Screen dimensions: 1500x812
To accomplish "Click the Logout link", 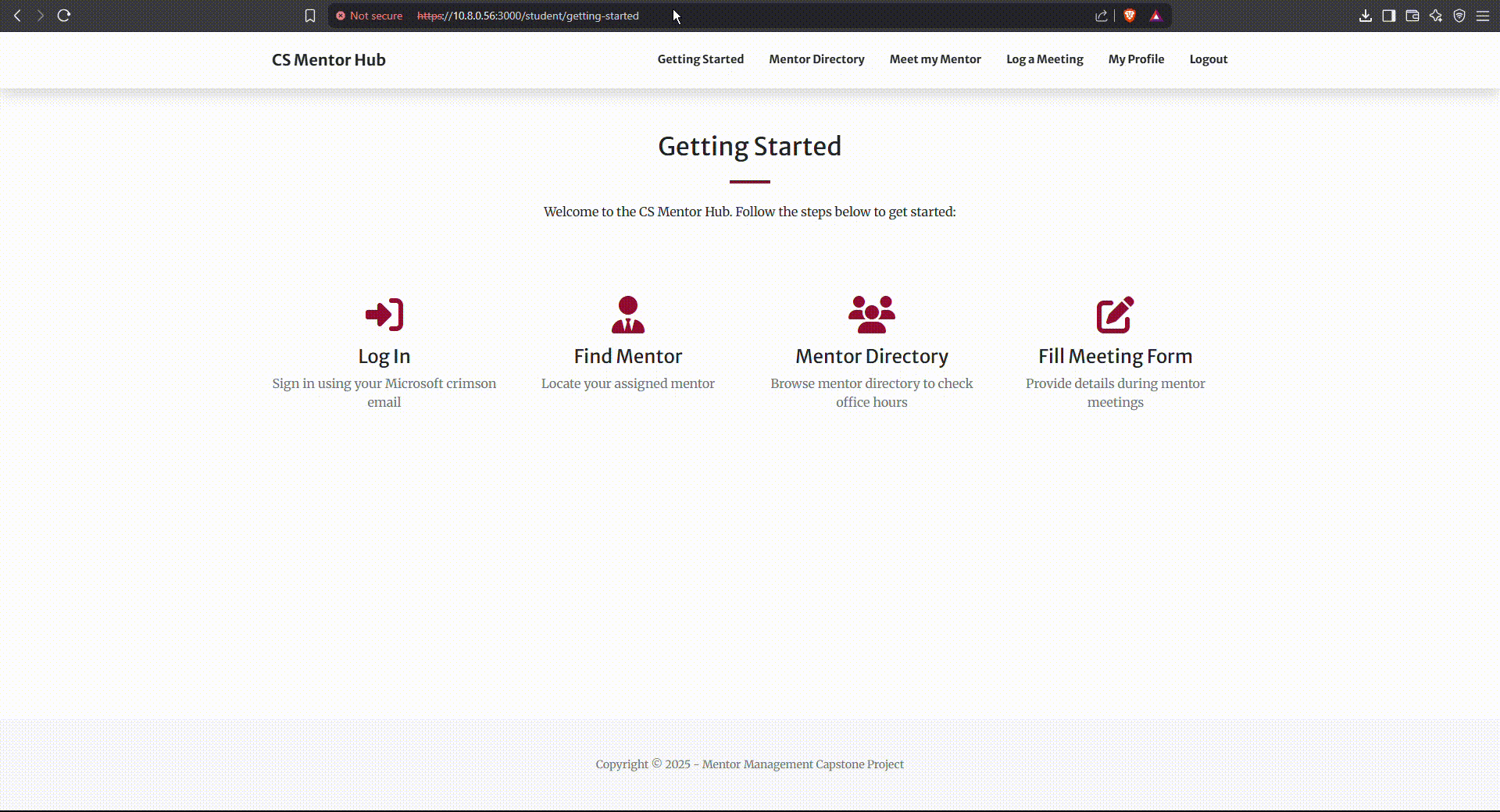I will pyautogui.click(x=1208, y=59).
